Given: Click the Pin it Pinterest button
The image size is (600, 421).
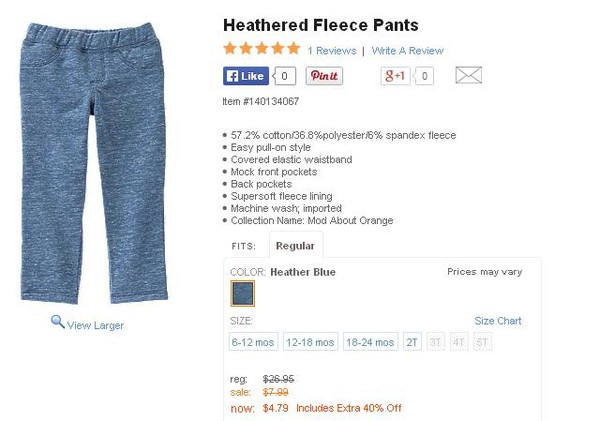Looking at the screenshot, I should click(324, 76).
